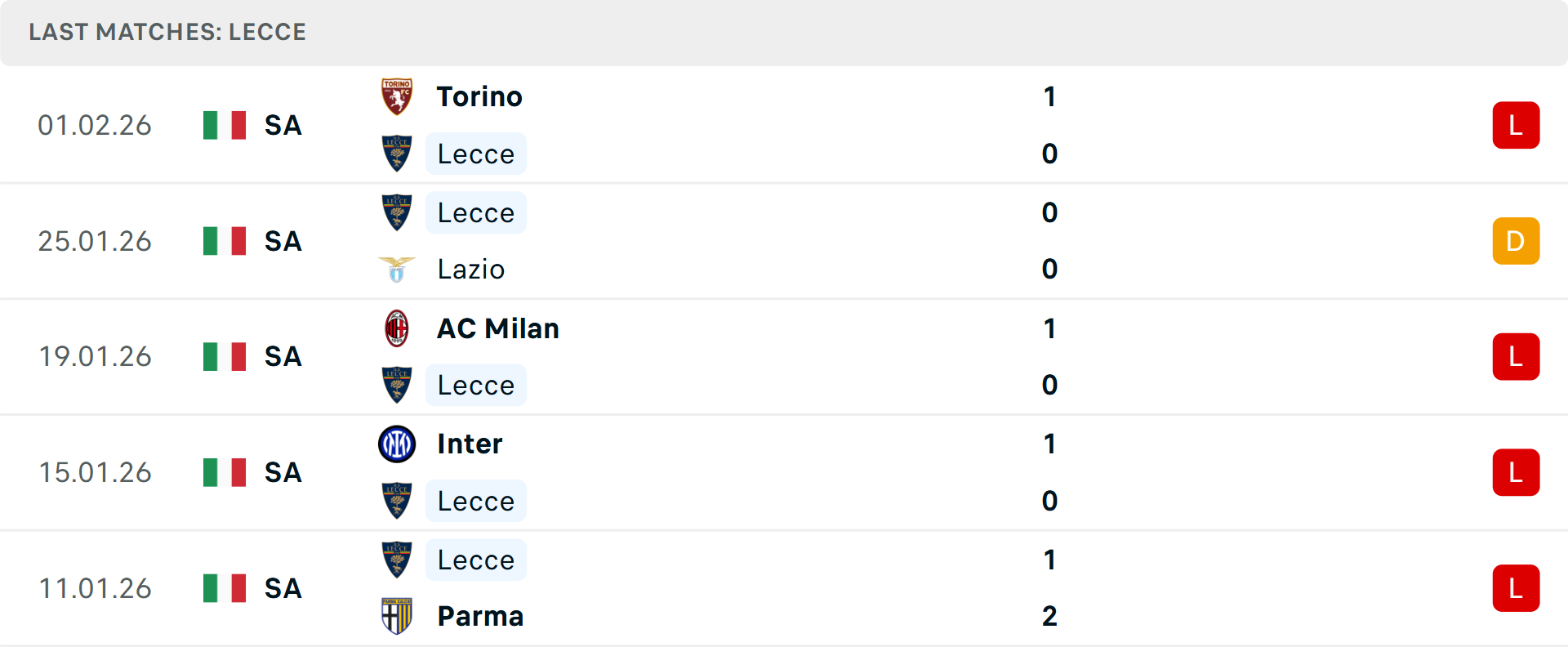This screenshot has height=647, width=1568.
Task: Click the 19.01.26 match date
Action: coord(96,357)
